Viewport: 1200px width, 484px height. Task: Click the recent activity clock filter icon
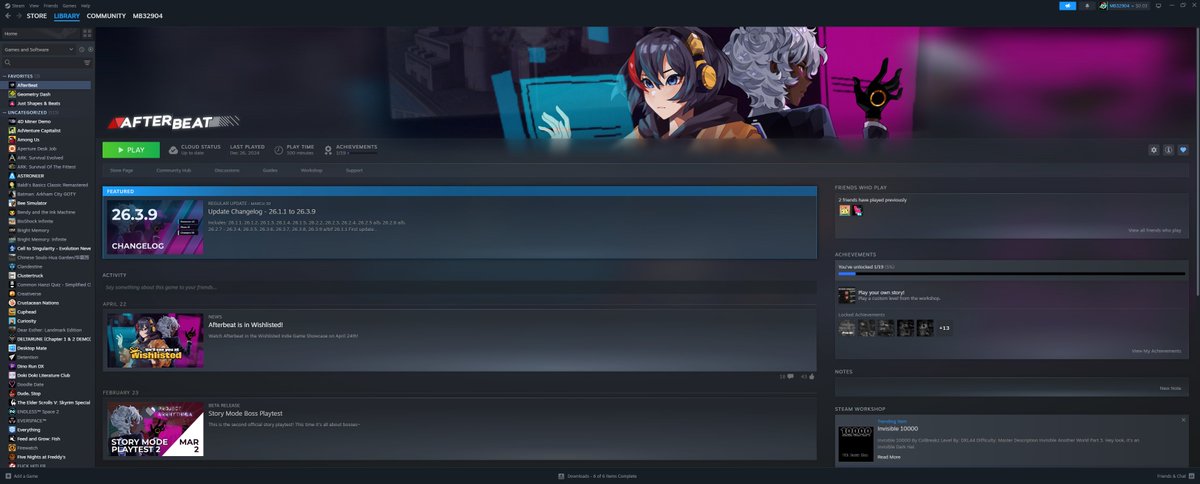83,49
